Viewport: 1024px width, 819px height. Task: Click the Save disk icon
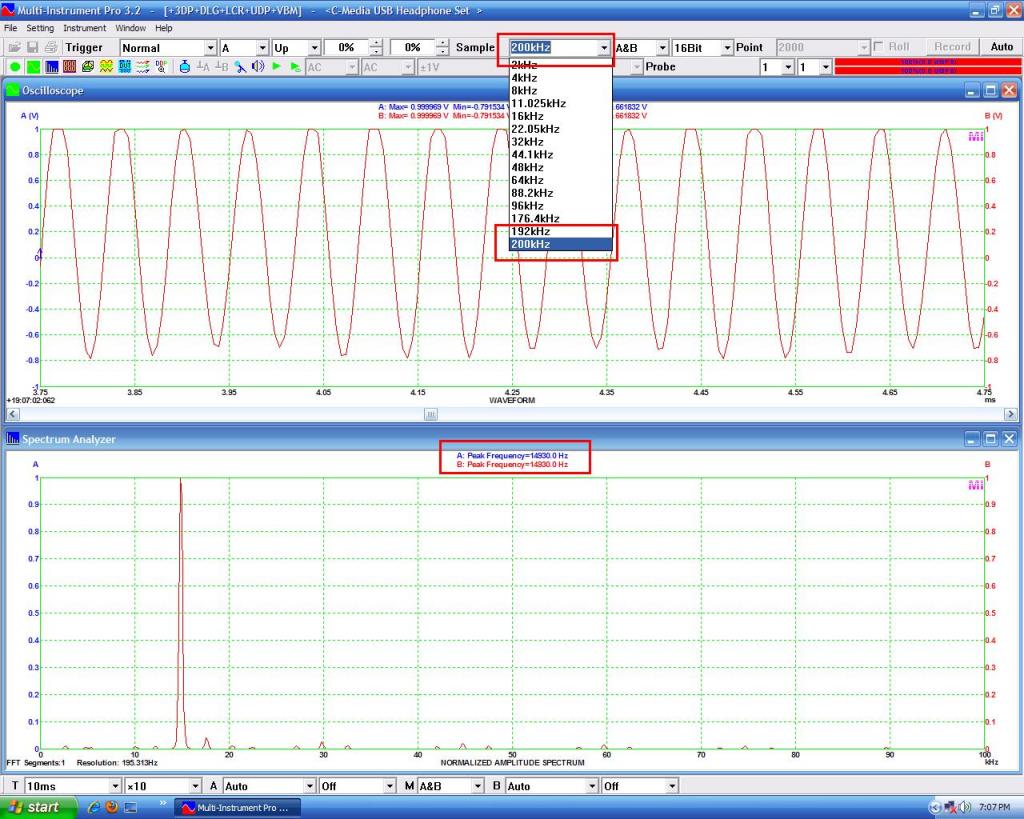pyautogui.click(x=32, y=47)
